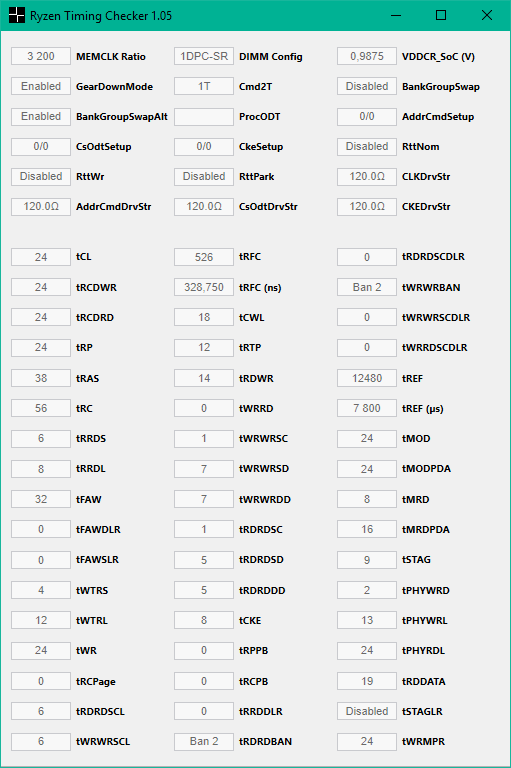Image resolution: width=511 pixels, height=768 pixels.
Task: Click the tMRDPDA field showing 16
Action: pos(367,529)
